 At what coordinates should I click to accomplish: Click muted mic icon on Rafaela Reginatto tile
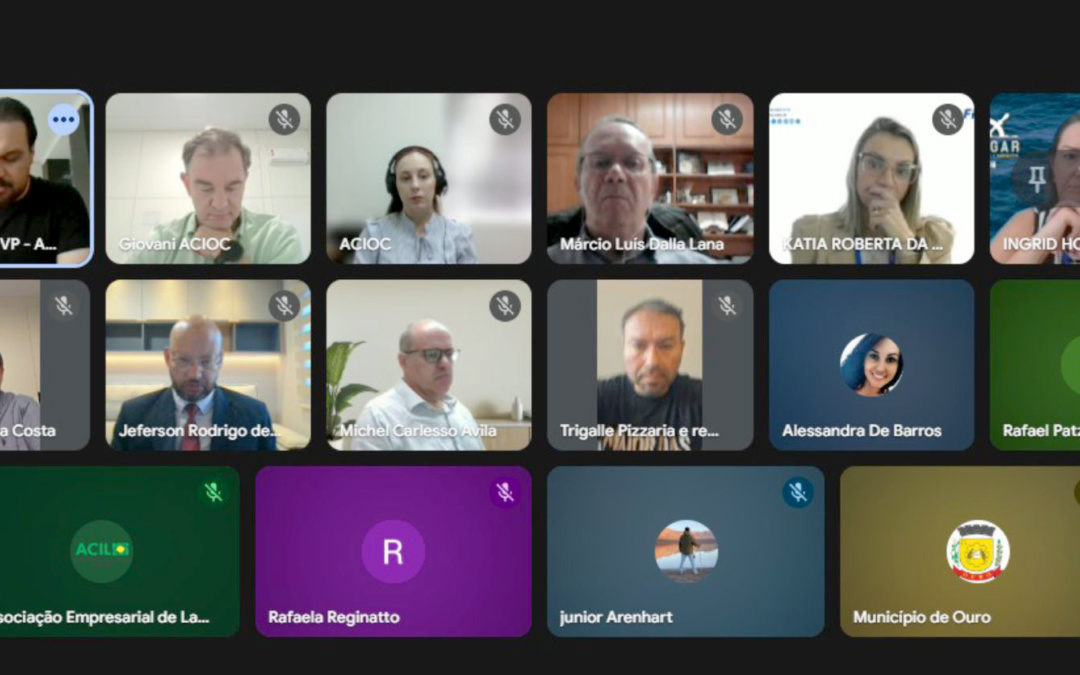tap(505, 492)
